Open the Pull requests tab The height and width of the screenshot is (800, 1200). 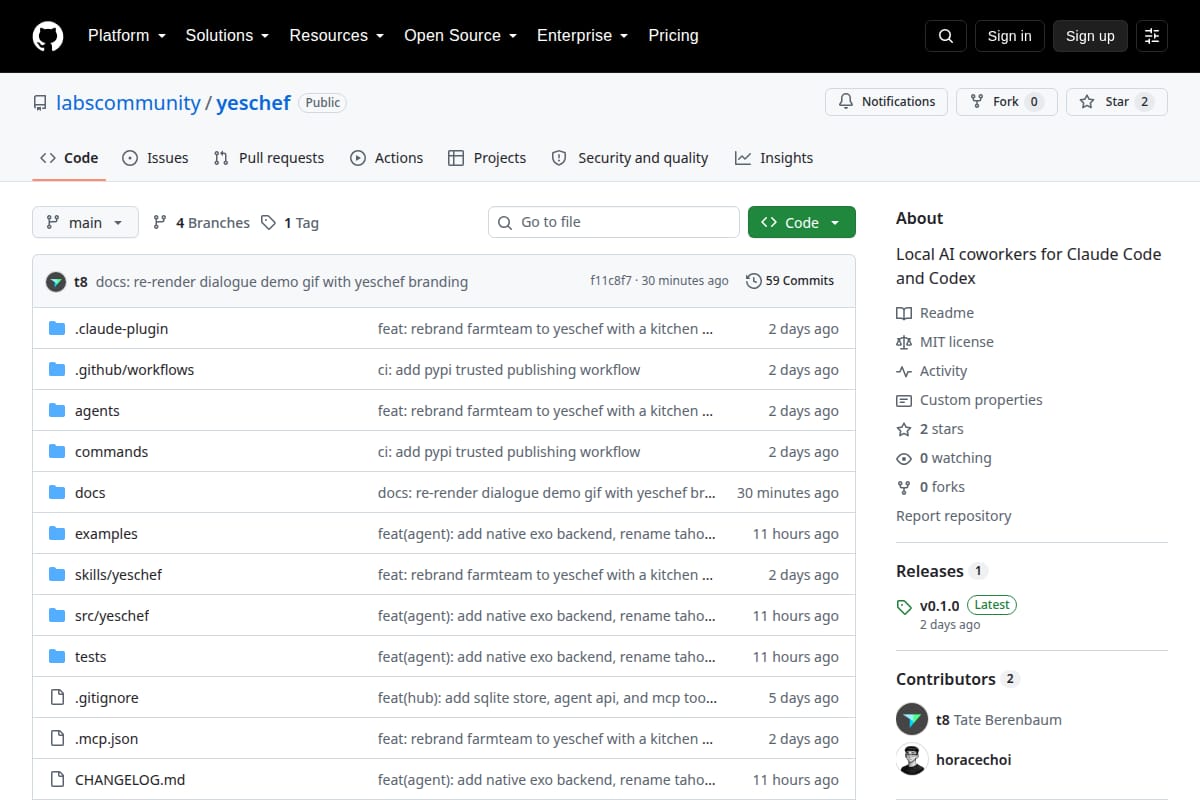pos(269,158)
